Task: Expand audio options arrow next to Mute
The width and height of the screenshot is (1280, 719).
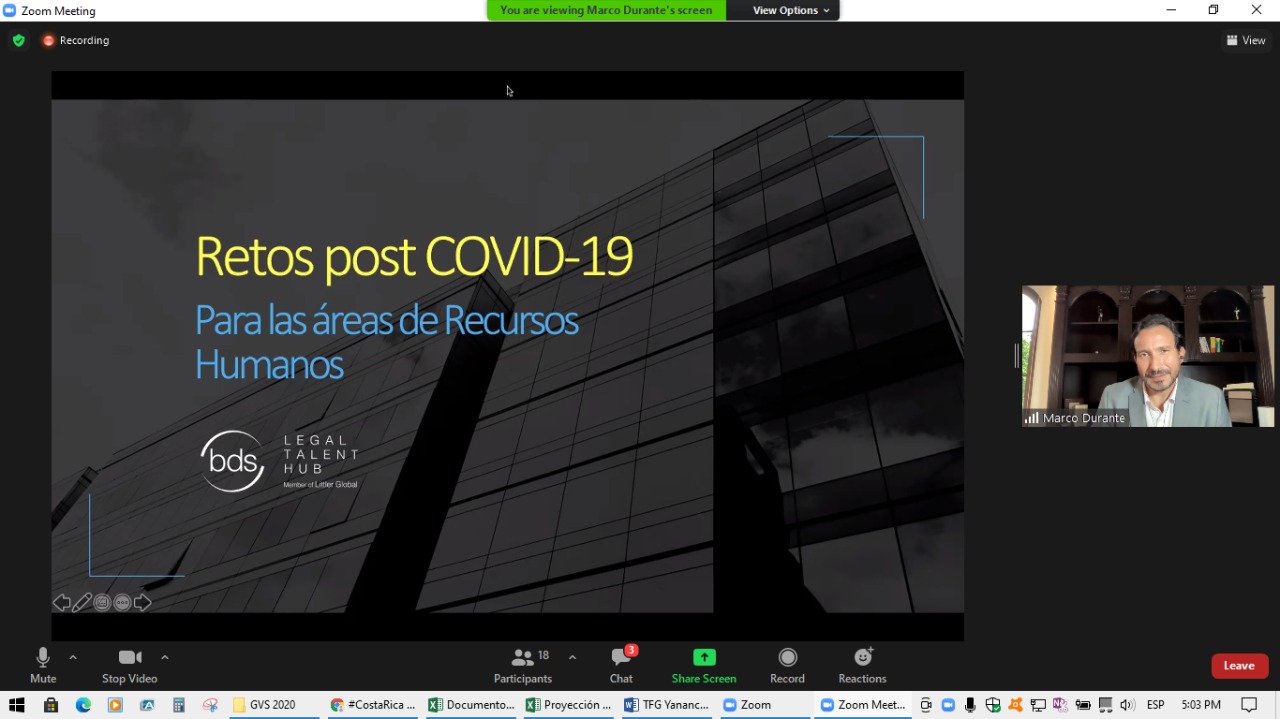Action: pos(73,657)
